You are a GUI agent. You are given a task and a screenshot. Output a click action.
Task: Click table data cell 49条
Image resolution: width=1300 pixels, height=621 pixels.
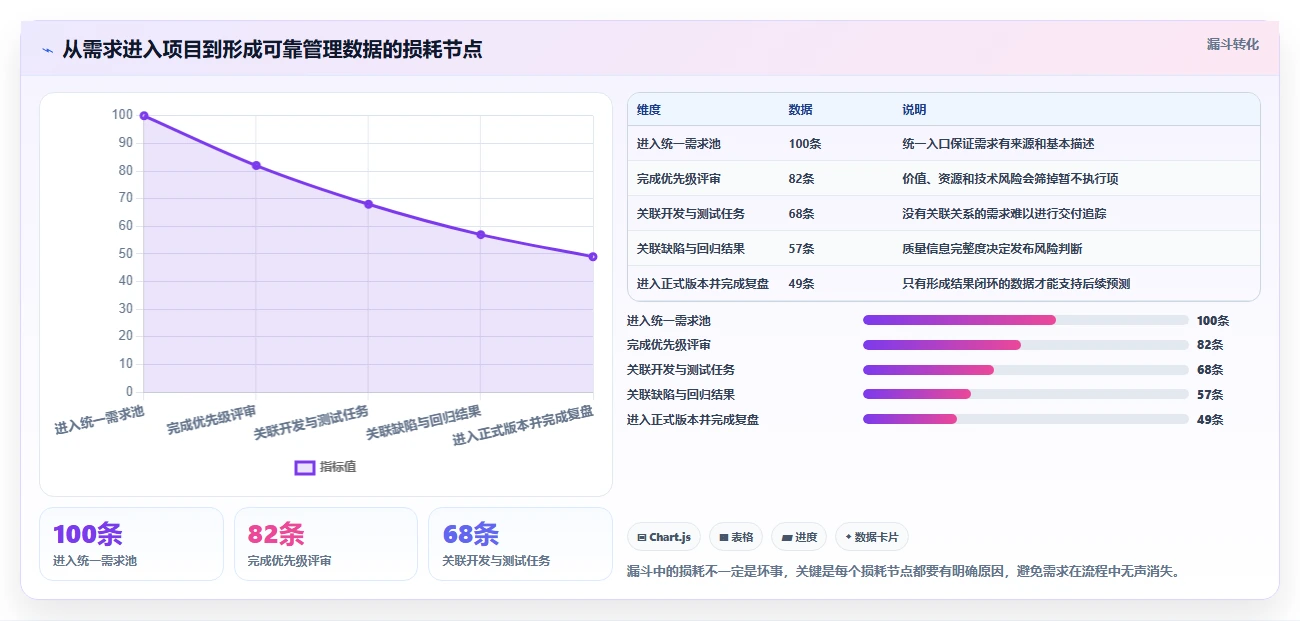tap(801, 284)
